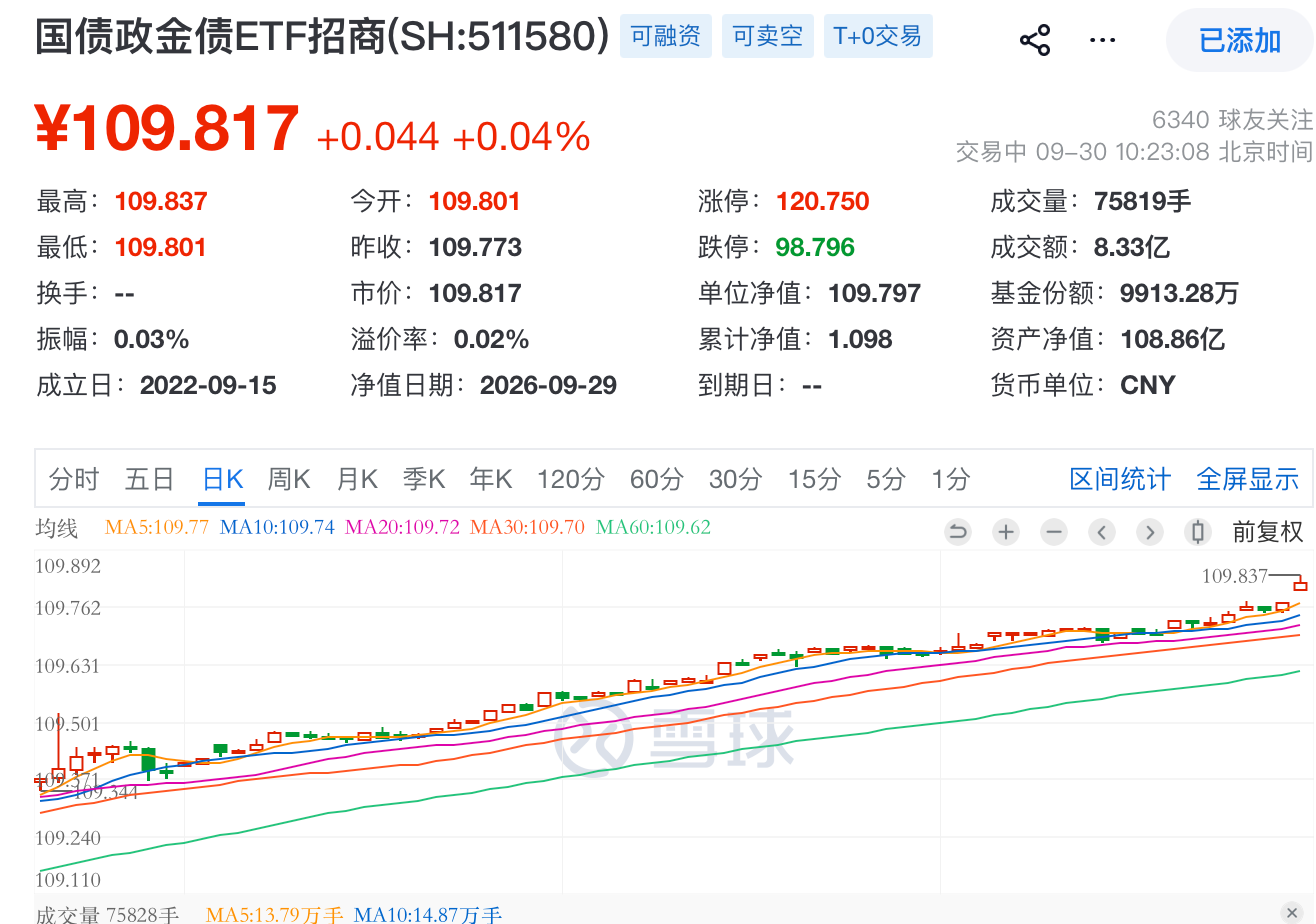Click the MA20:109.72 legend label
The width and height of the screenshot is (1316, 924).
(403, 527)
